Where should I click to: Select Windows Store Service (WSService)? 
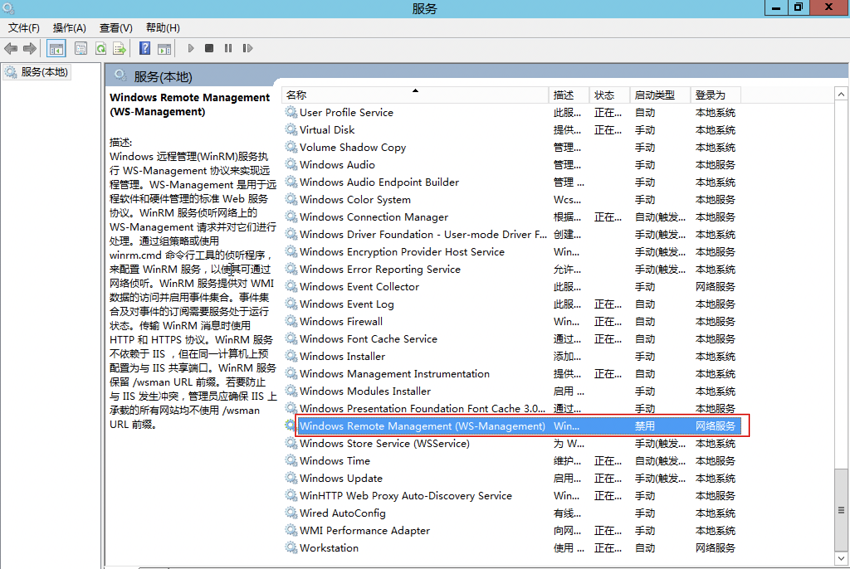(510, 443)
